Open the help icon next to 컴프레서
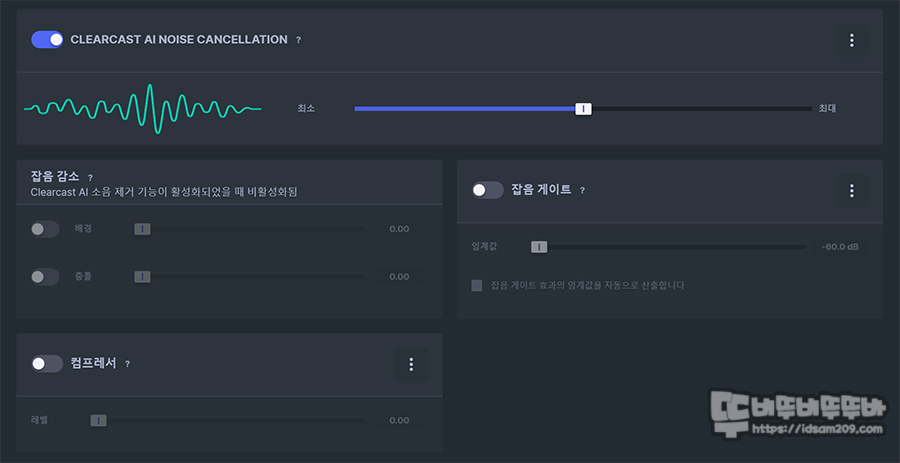The image size is (900, 463). (127, 364)
